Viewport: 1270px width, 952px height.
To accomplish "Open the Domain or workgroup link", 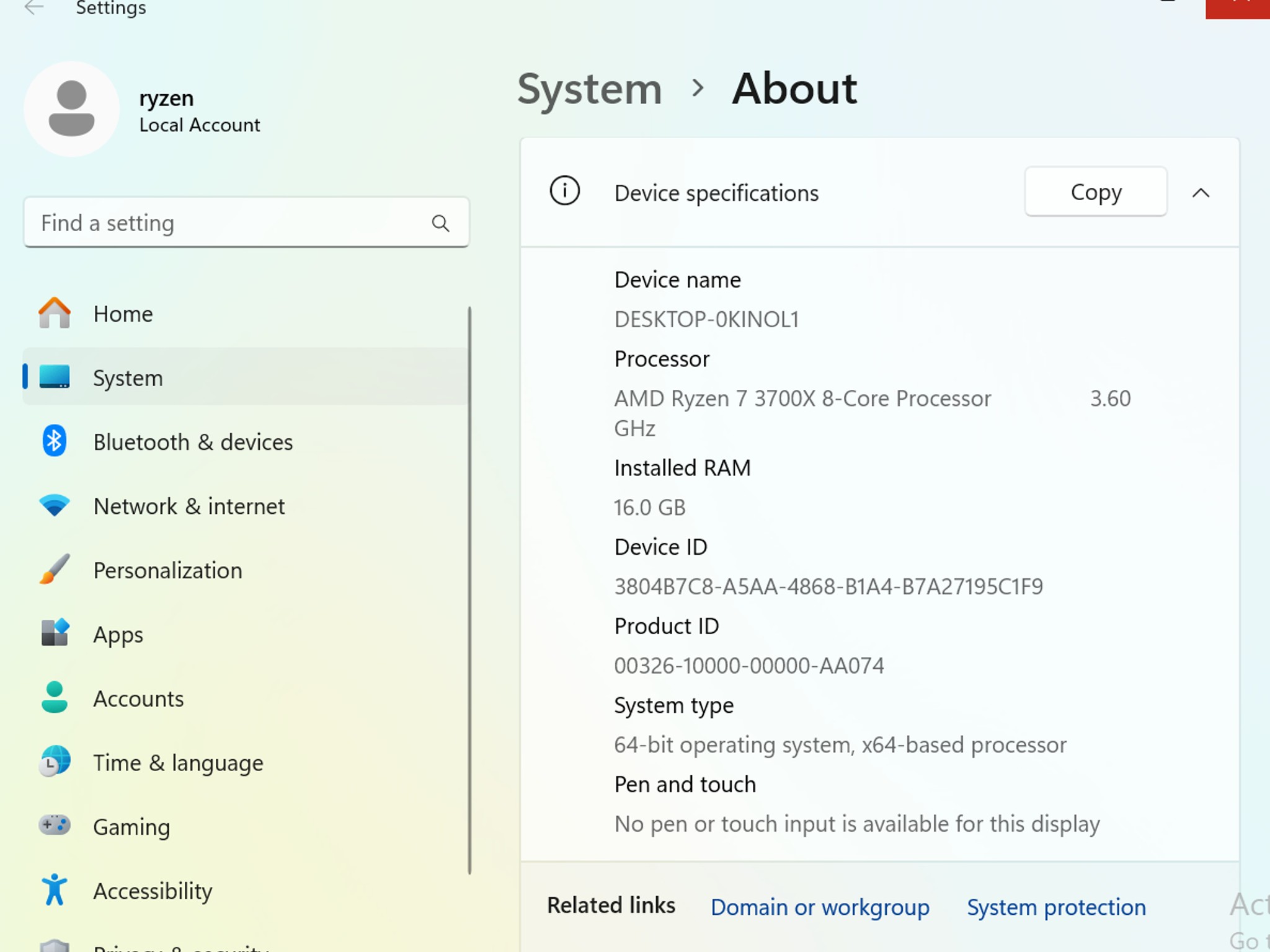I will pyautogui.click(x=820, y=907).
